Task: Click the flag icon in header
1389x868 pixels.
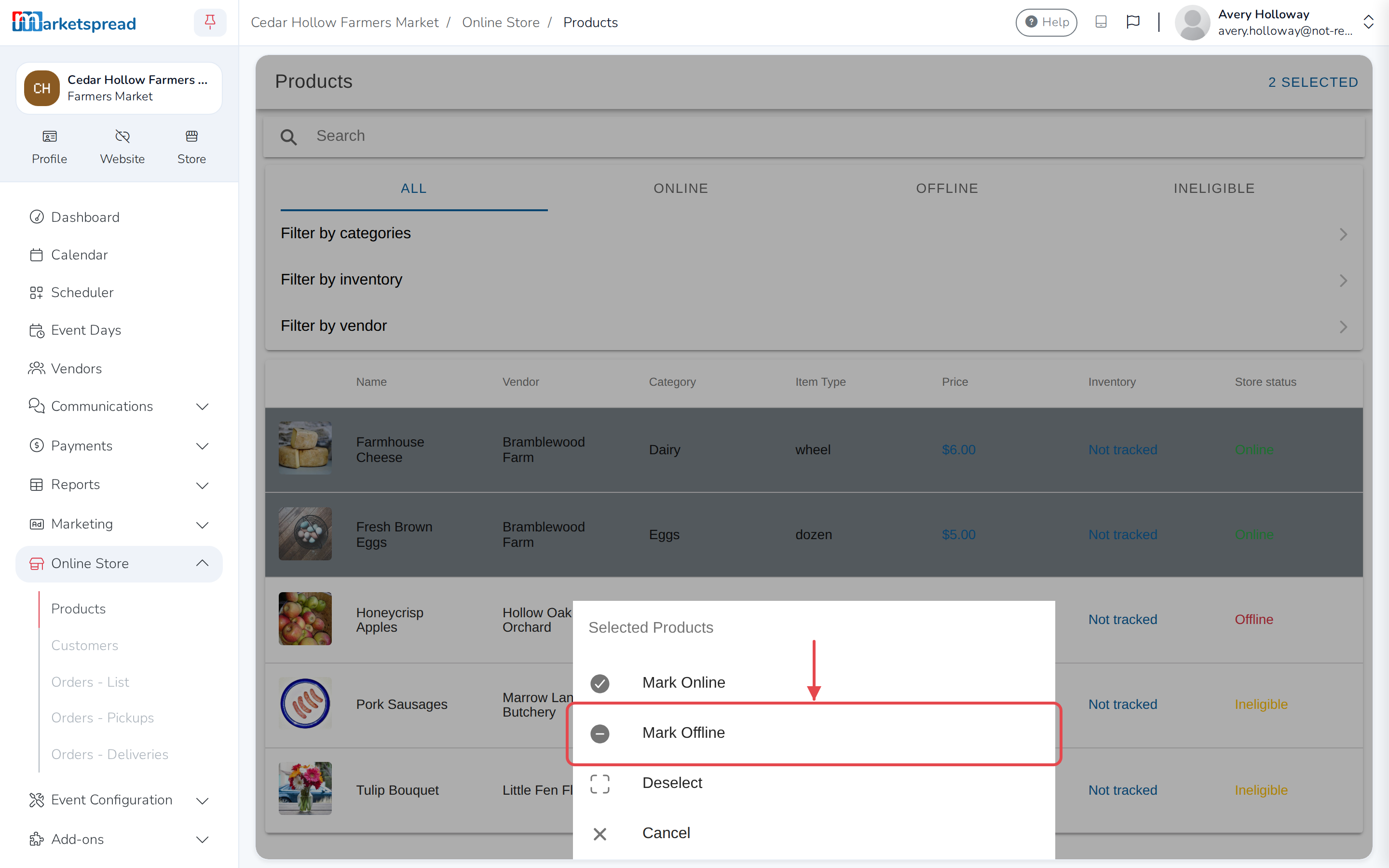Action: (x=1133, y=22)
